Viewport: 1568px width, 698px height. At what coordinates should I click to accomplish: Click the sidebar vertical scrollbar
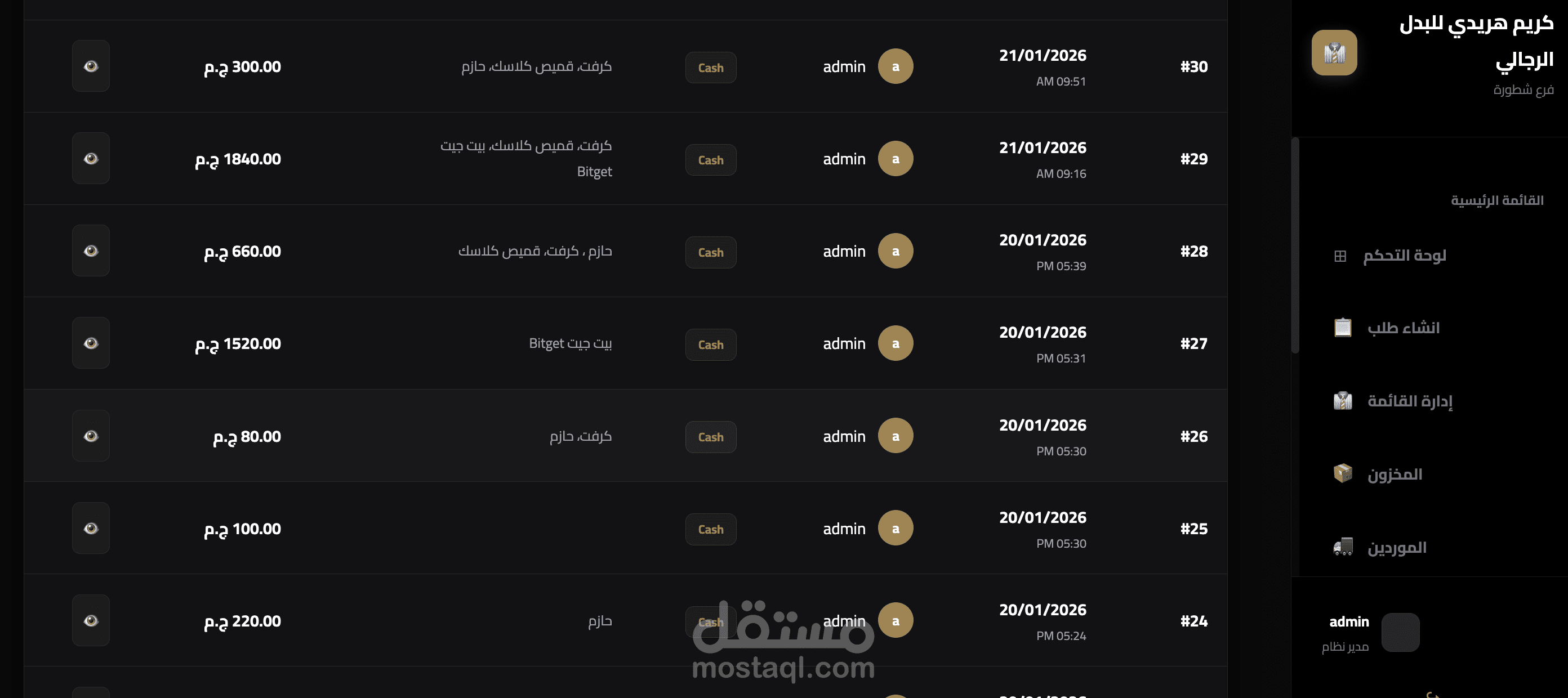[1295, 243]
